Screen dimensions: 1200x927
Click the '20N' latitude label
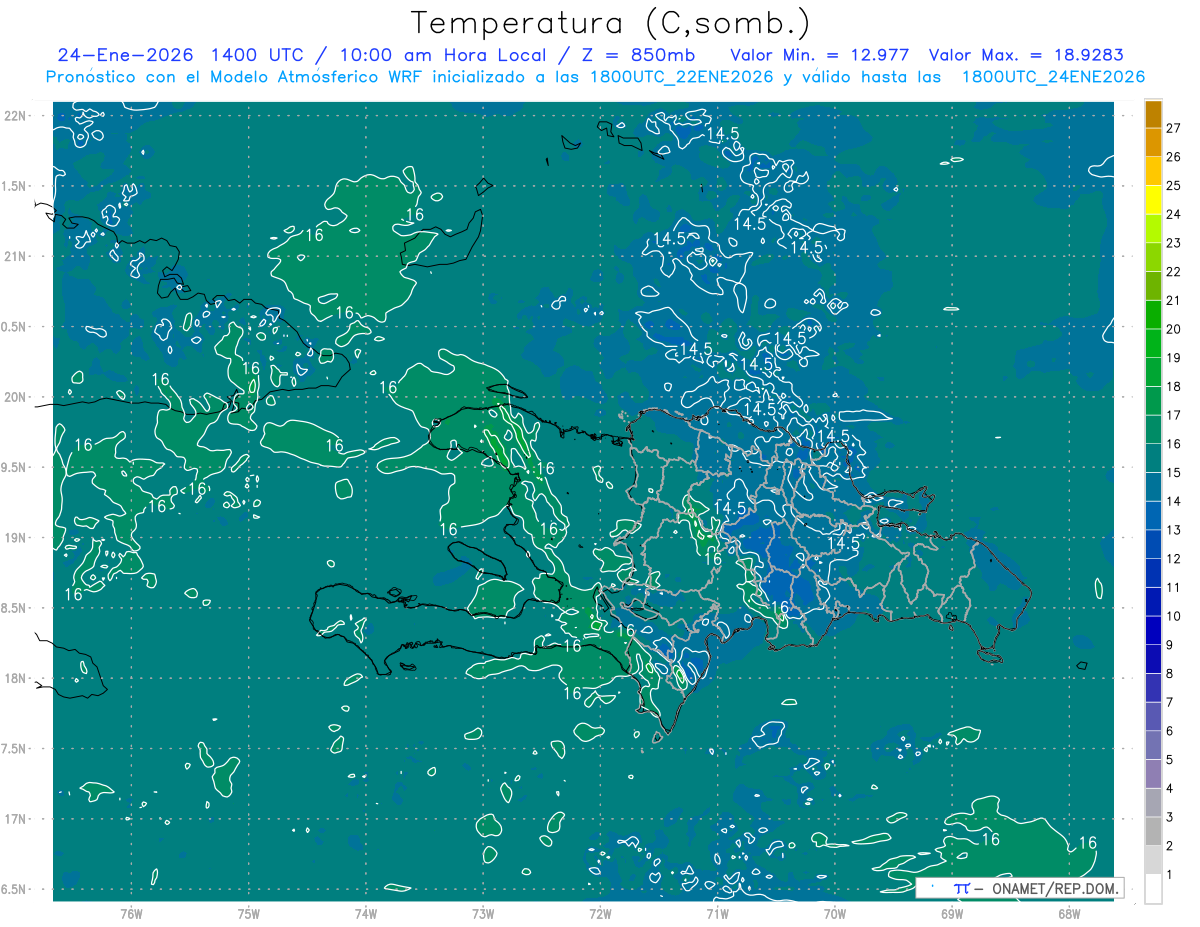pyautogui.click(x=17, y=397)
